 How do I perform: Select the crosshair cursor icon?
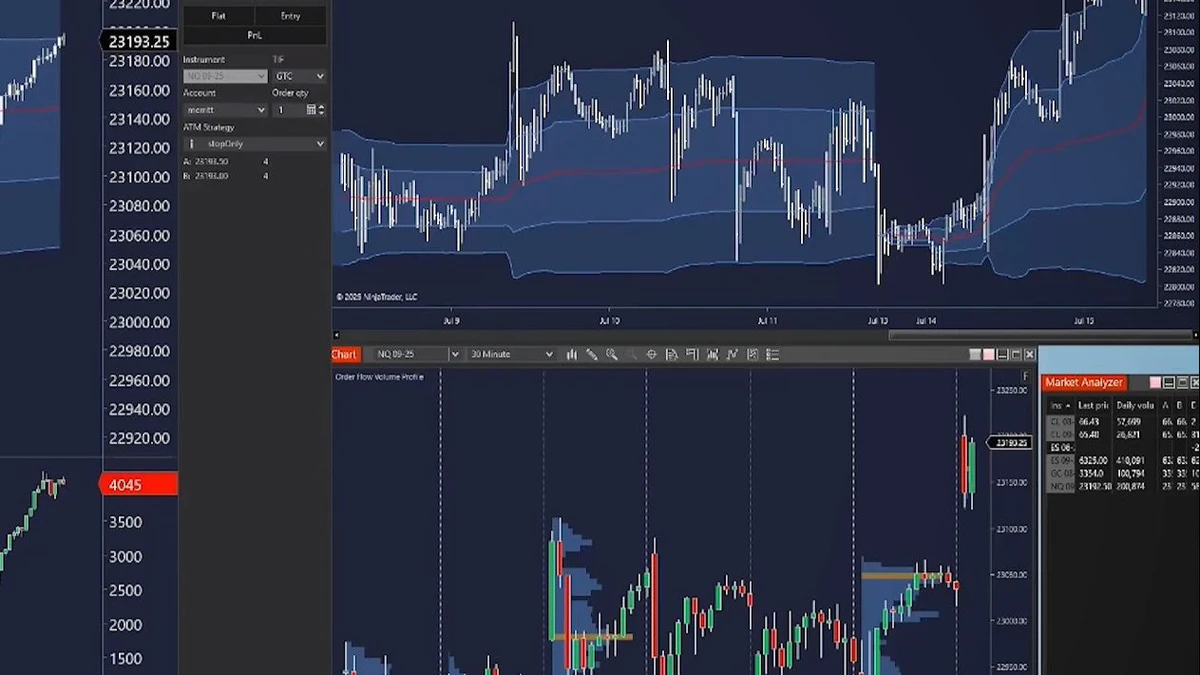tap(651, 354)
